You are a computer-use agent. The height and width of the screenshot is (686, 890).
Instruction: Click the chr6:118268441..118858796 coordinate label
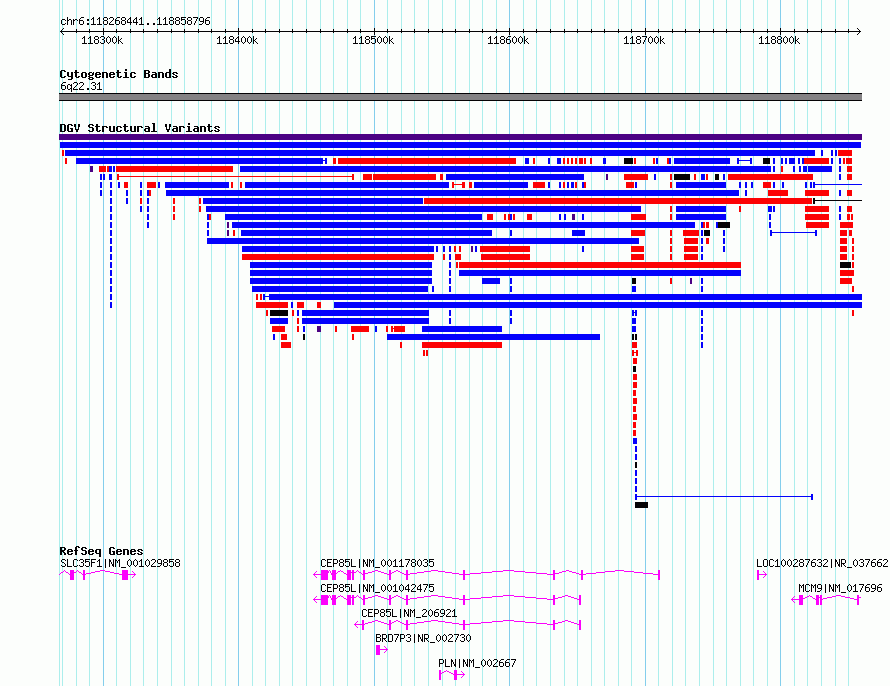click(135, 22)
